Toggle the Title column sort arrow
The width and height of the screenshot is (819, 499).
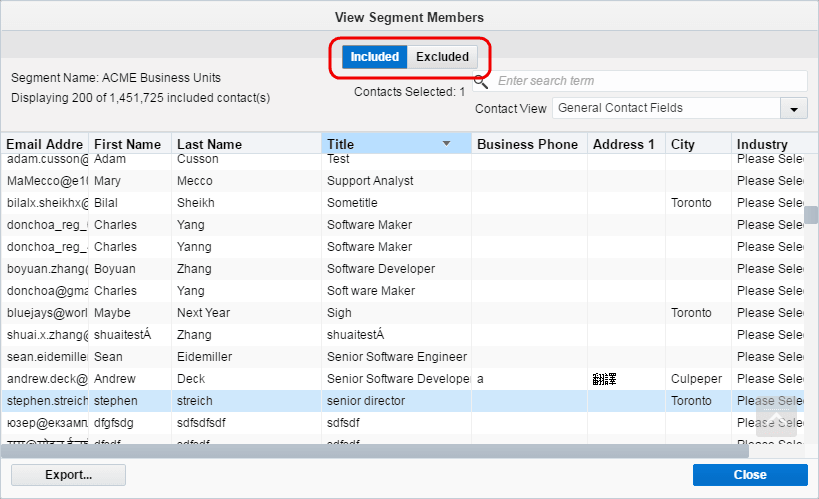(x=447, y=144)
